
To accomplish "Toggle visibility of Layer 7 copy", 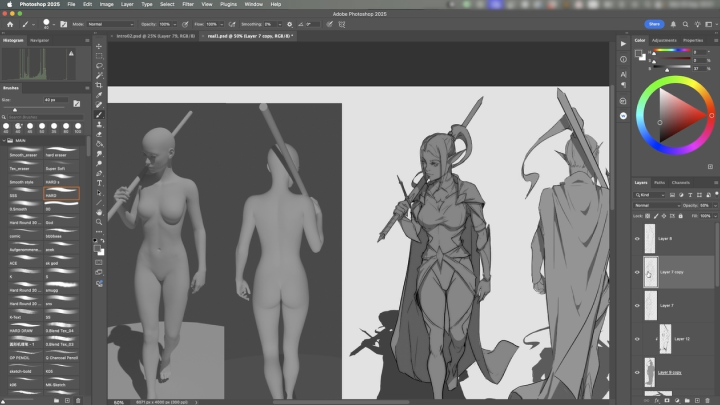I will tap(638, 271).
